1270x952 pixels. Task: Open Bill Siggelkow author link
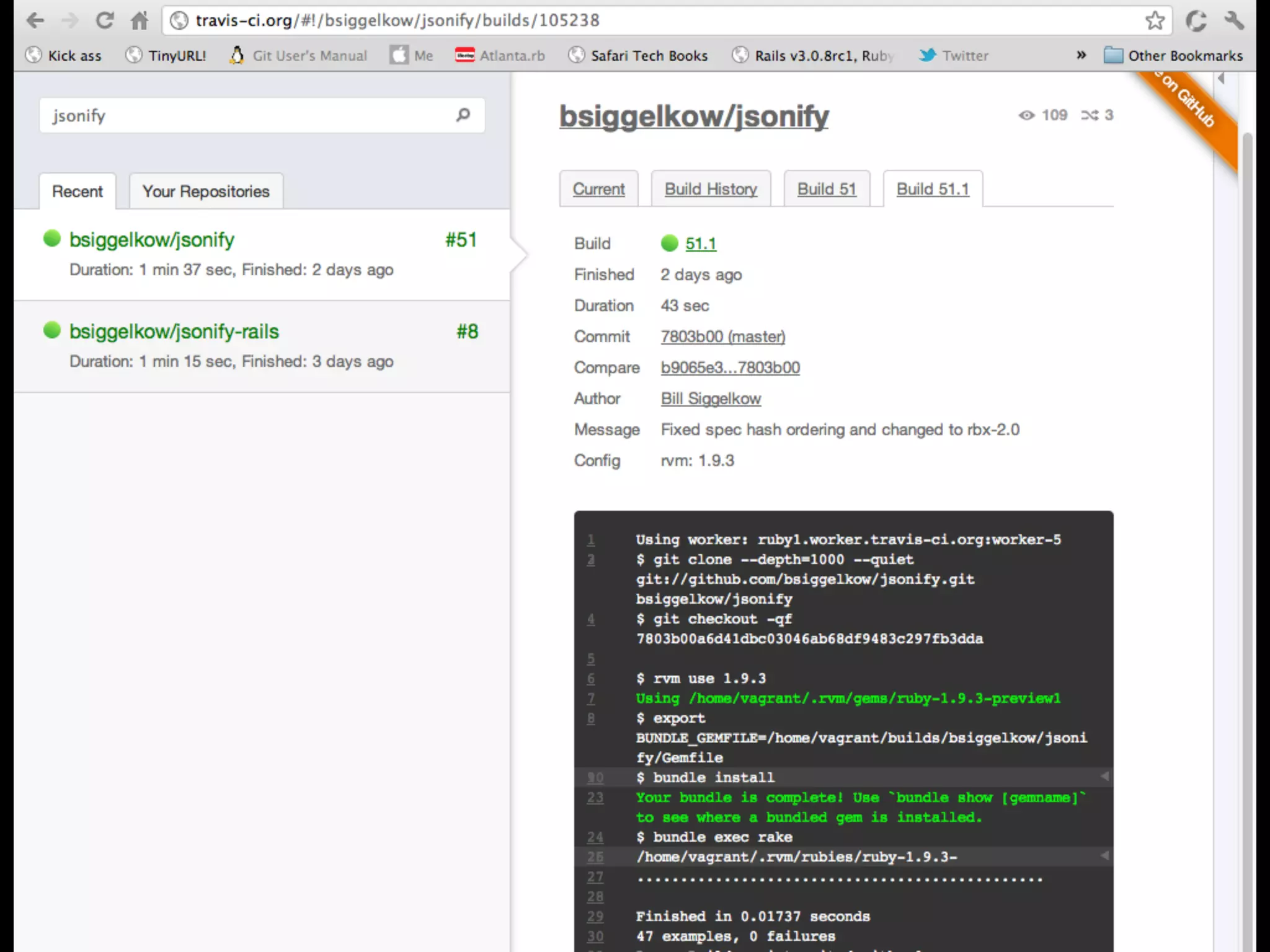pos(711,399)
